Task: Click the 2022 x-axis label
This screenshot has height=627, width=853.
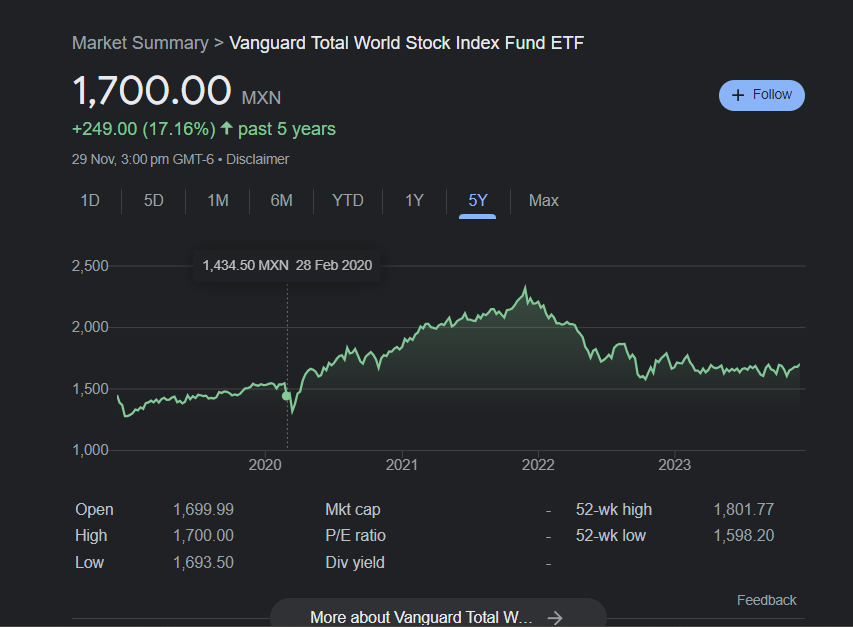Action: pos(538,465)
